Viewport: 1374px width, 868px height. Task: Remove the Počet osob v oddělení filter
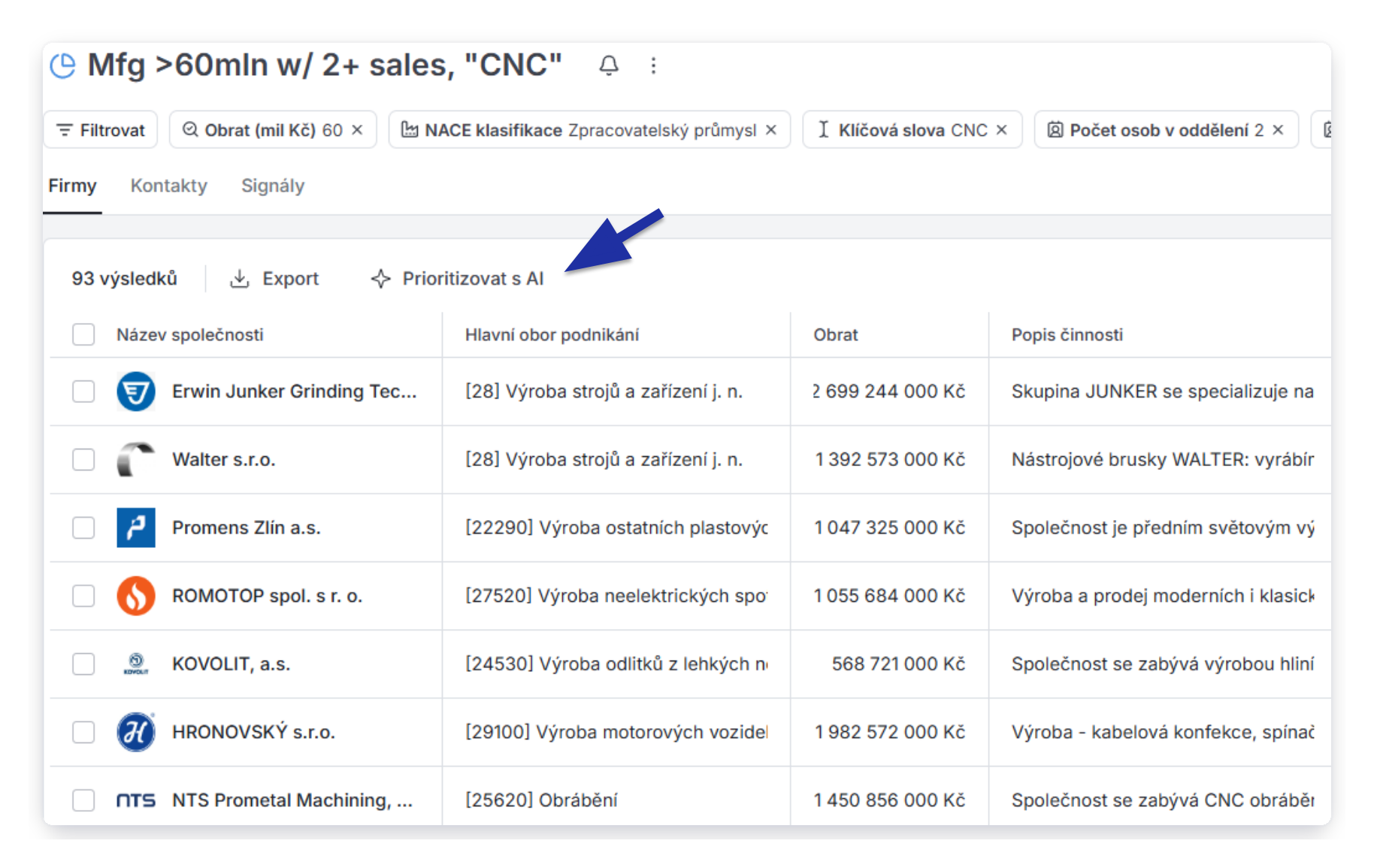1278,130
